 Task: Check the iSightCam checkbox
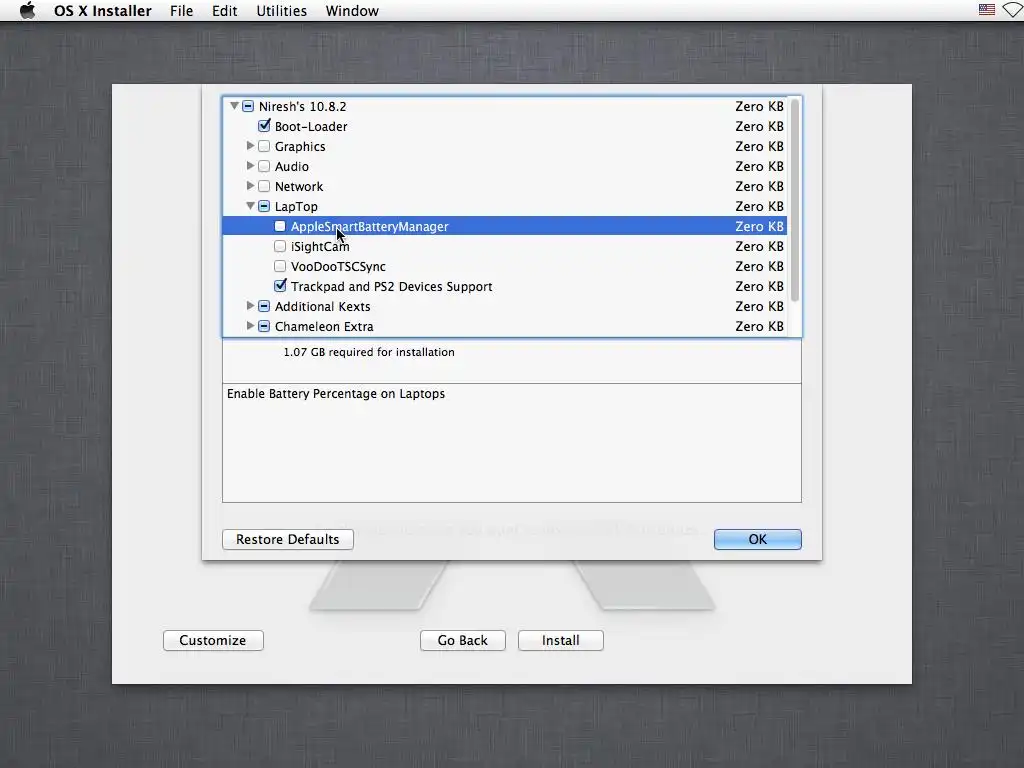click(280, 246)
